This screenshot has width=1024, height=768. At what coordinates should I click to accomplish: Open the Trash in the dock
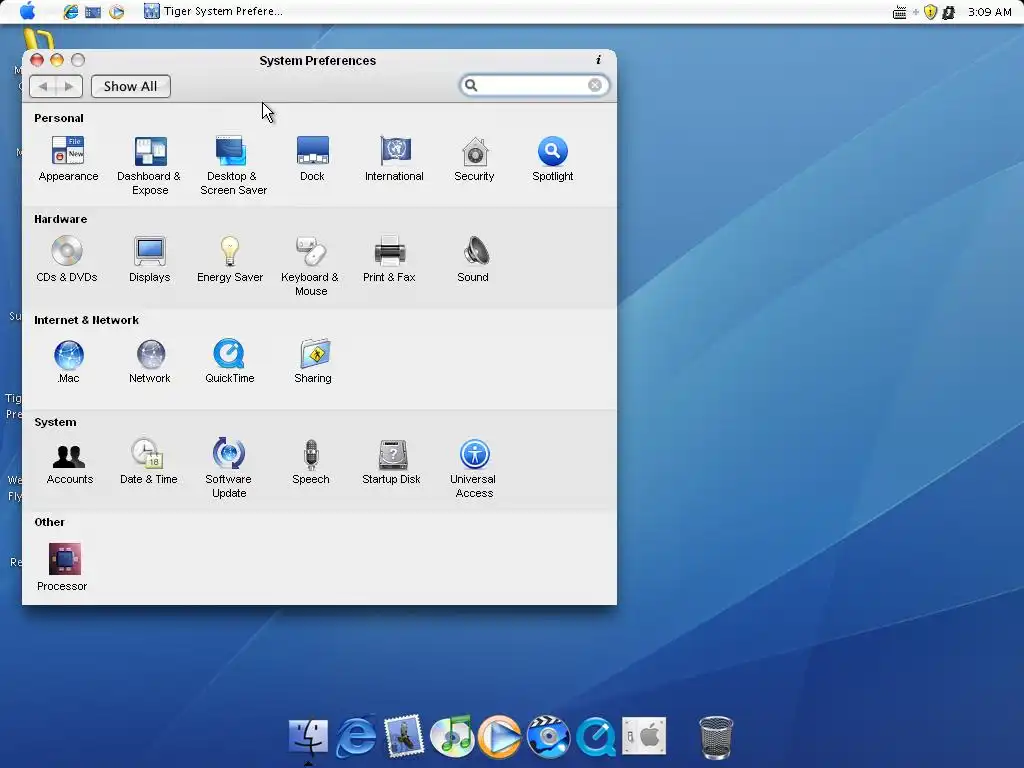pyautogui.click(x=716, y=738)
